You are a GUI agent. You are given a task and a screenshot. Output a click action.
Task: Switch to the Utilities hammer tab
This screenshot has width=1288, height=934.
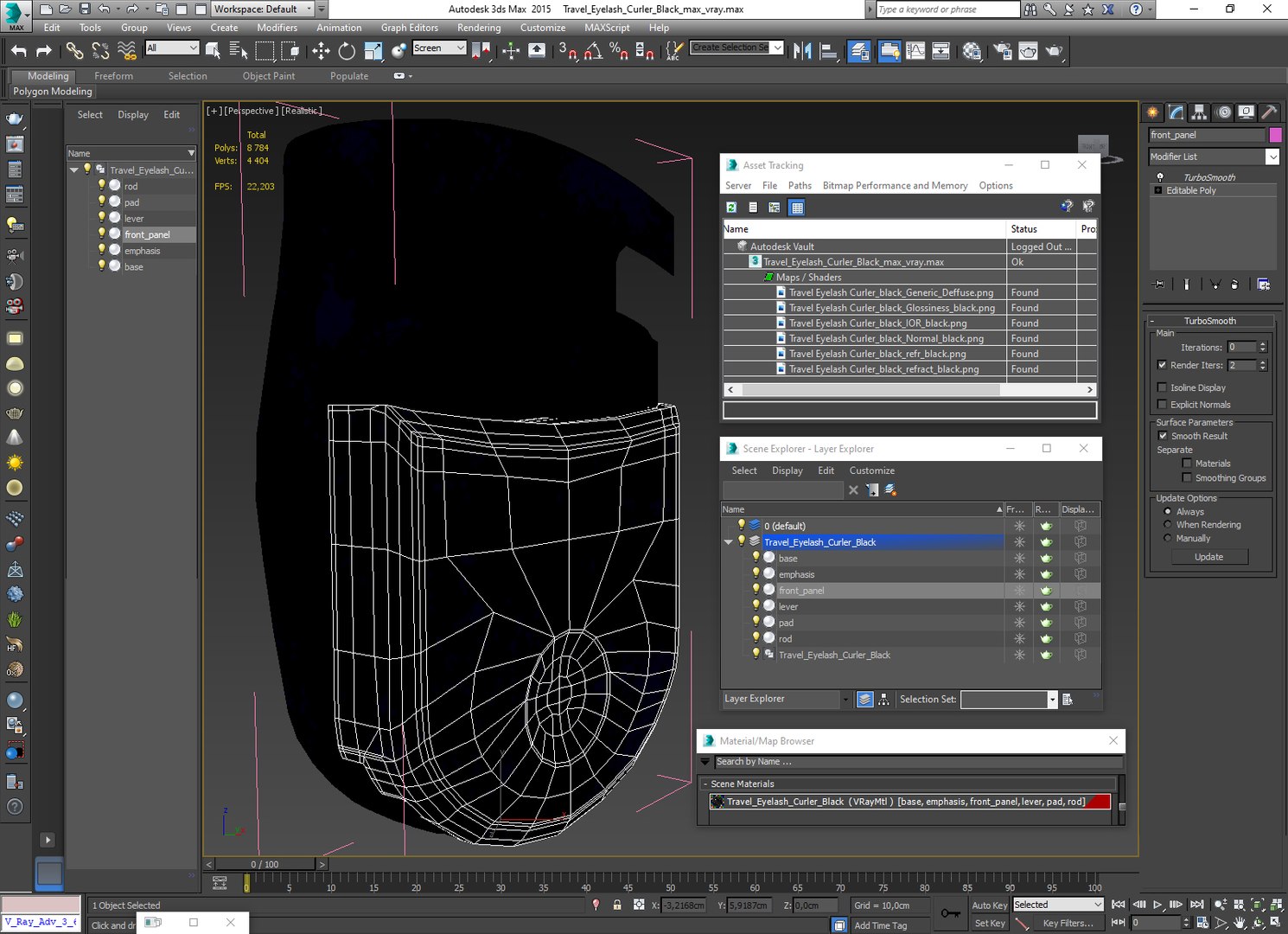(x=1269, y=112)
